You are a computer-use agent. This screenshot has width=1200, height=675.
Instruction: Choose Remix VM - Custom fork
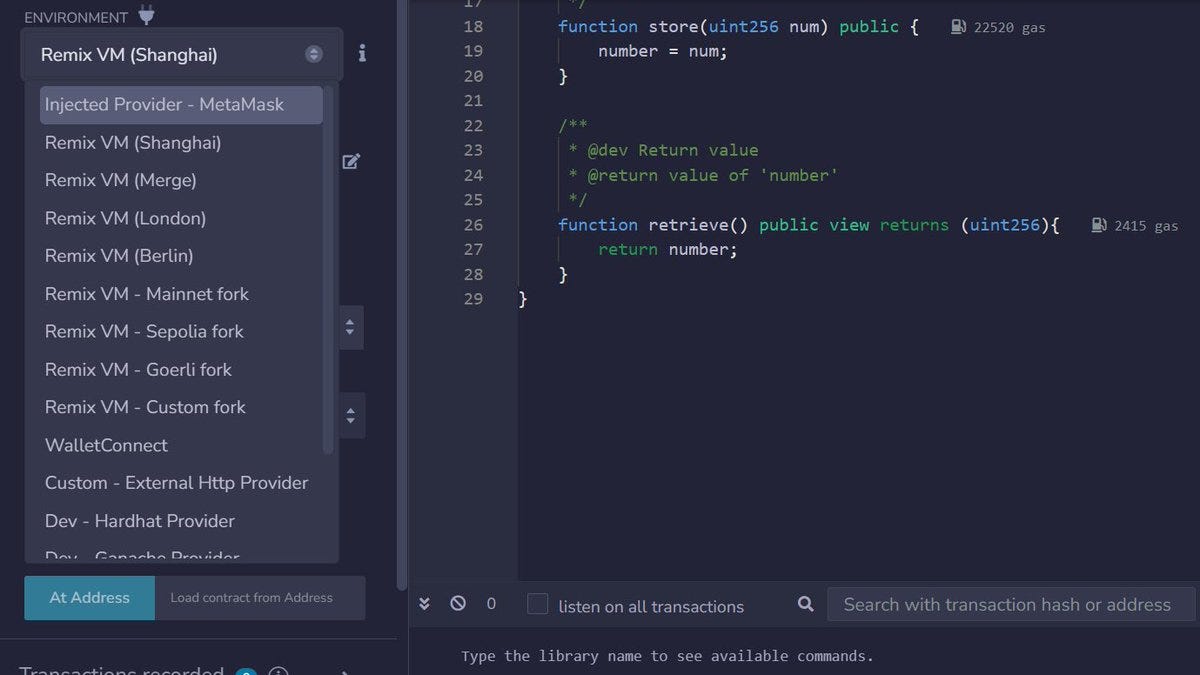[x=181, y=407]
